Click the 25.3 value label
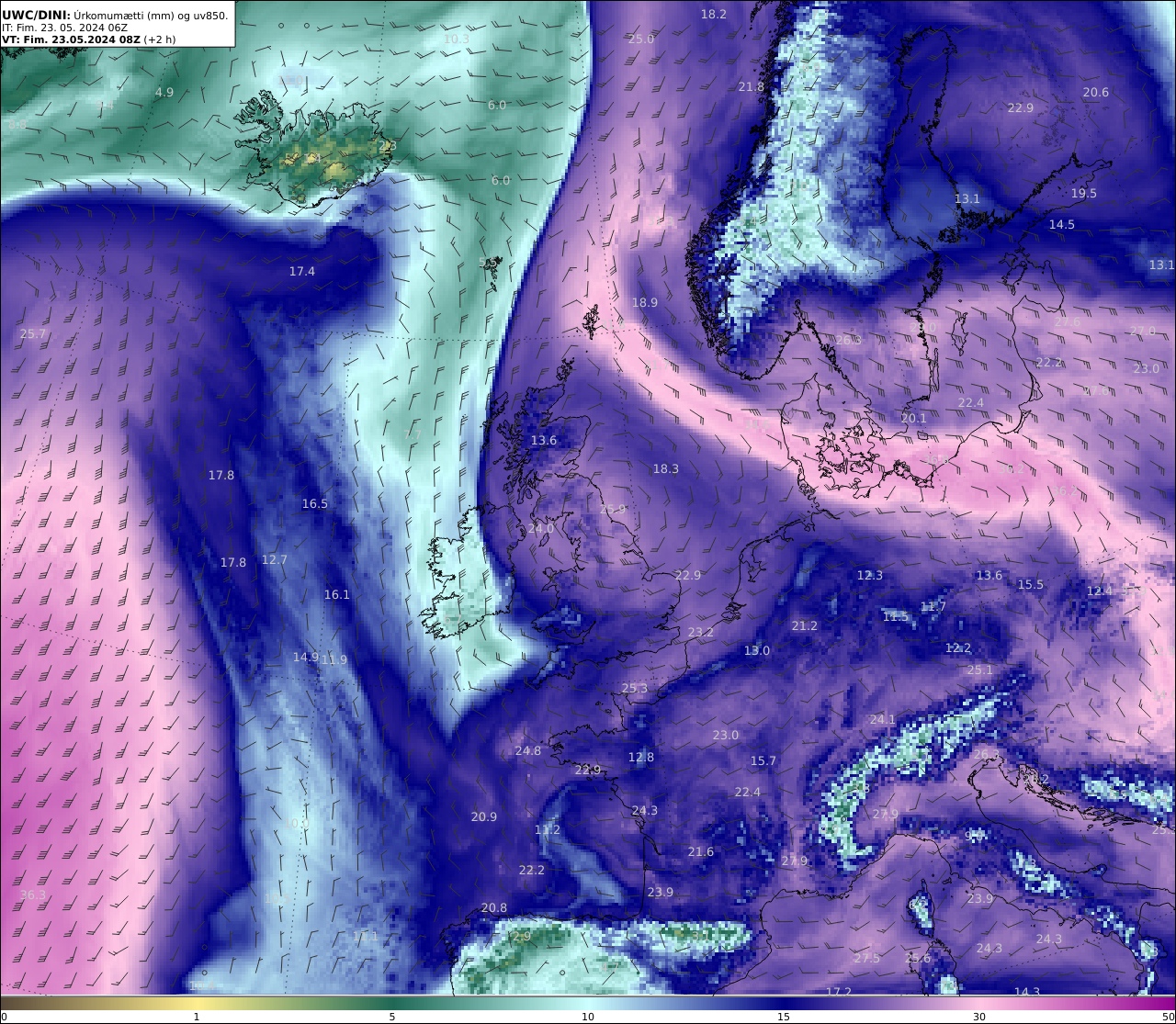1176x1024 pixels. (x=635, y=688)
